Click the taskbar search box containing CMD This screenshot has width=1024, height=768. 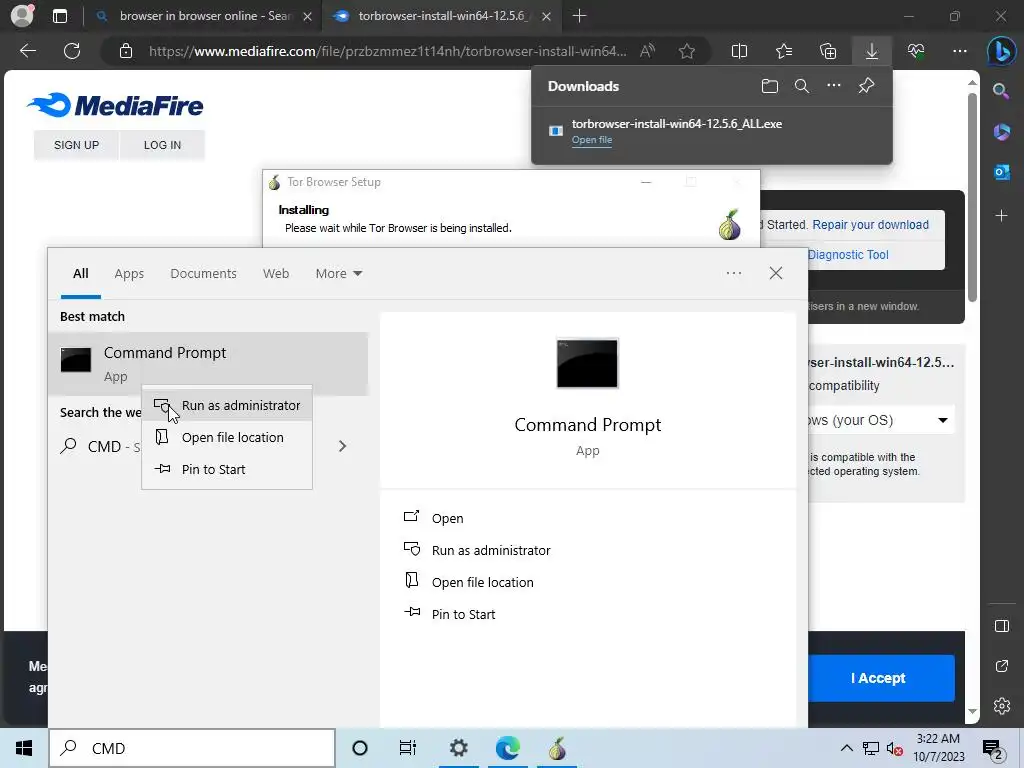192,748
